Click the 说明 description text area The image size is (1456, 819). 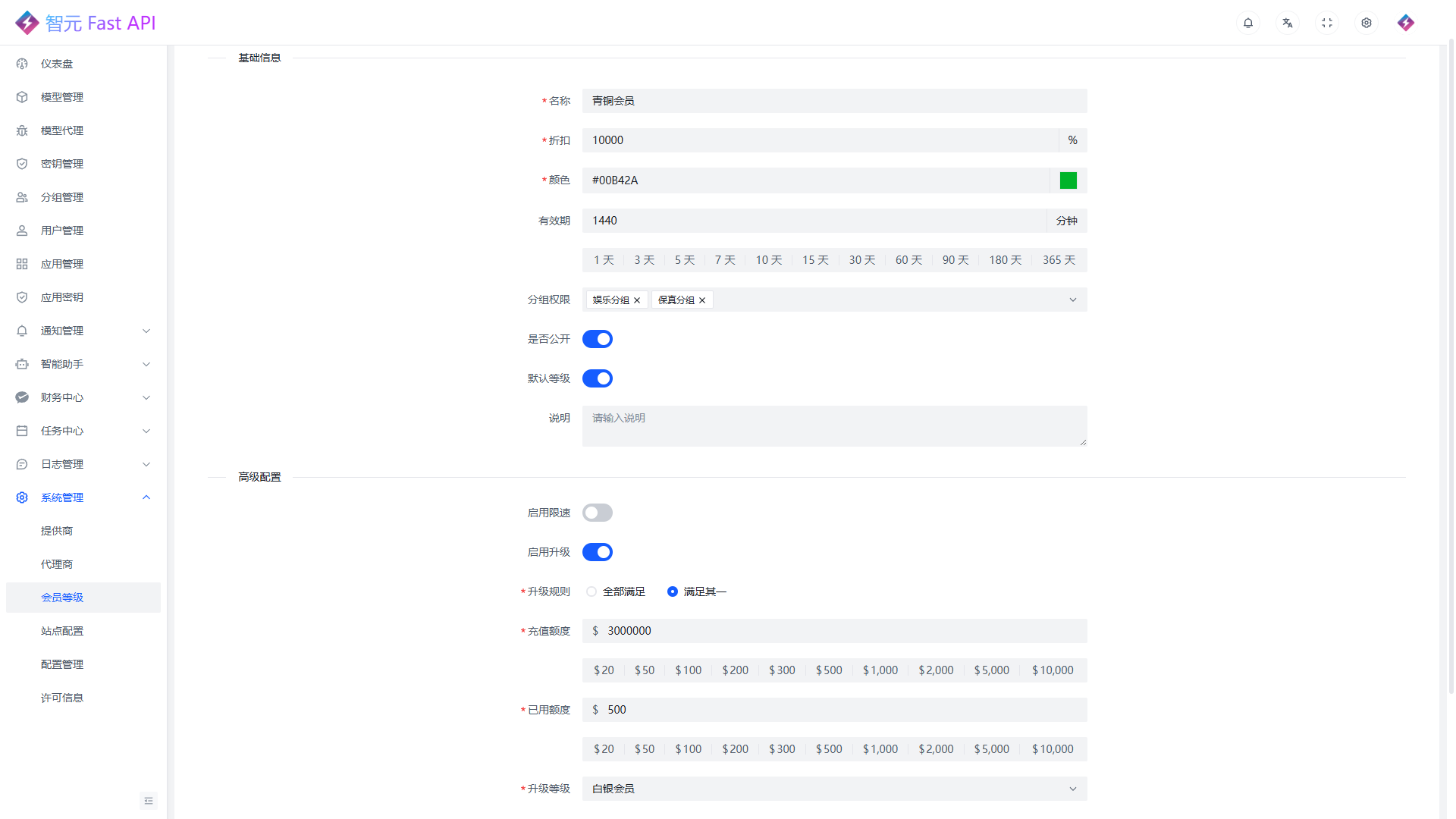click(x=834, y=426)
